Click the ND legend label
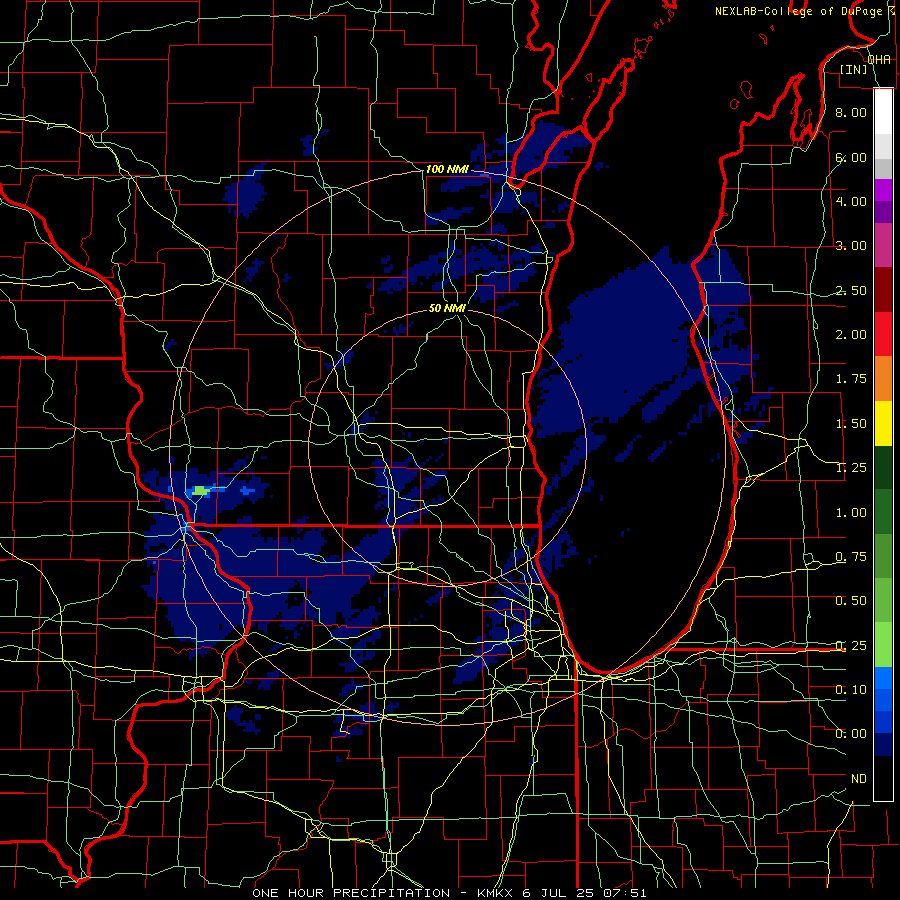Screen dimensions: 900x900 [x=859, y=779]
